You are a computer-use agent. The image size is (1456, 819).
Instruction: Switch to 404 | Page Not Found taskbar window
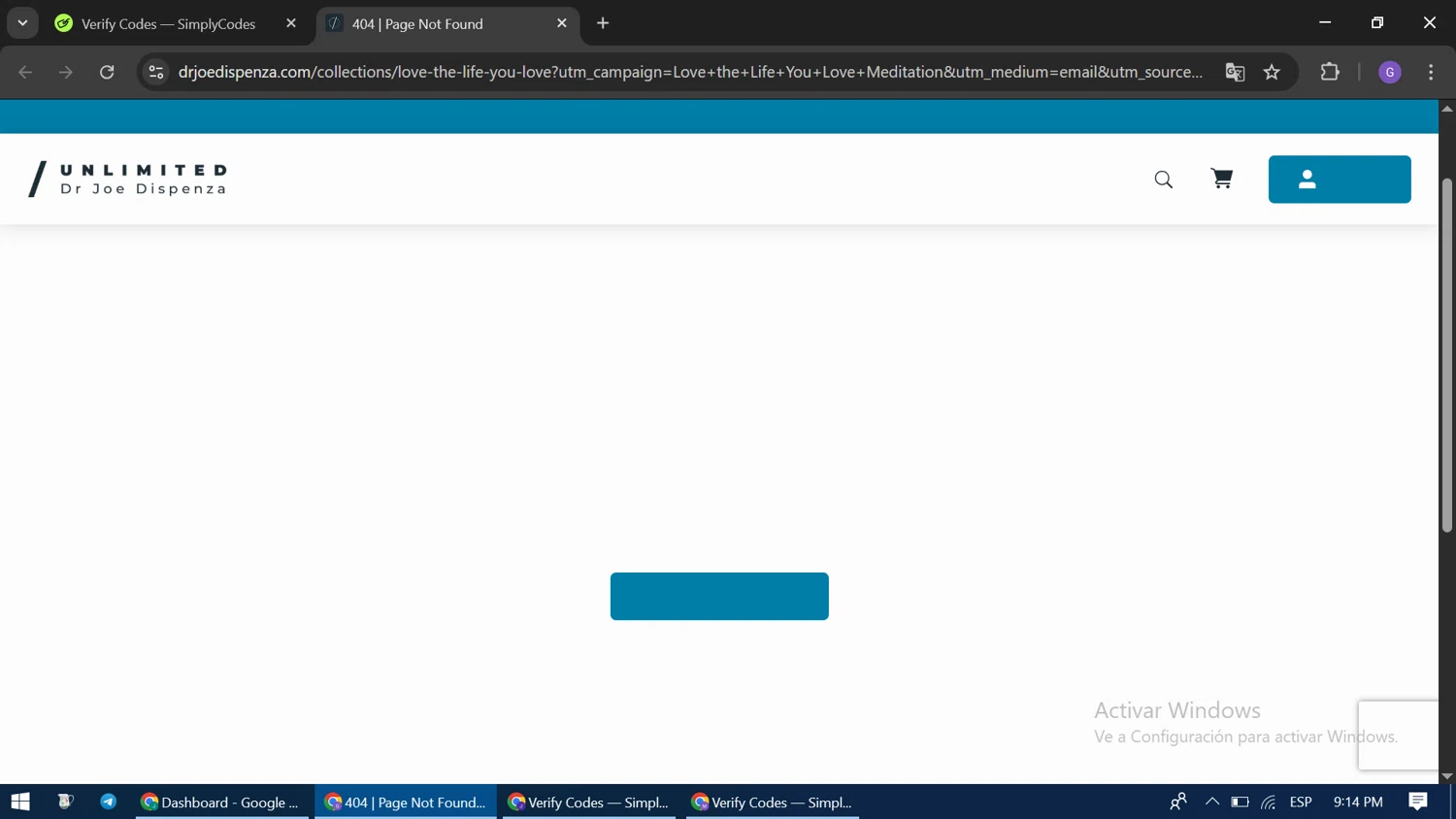[406, 802]
